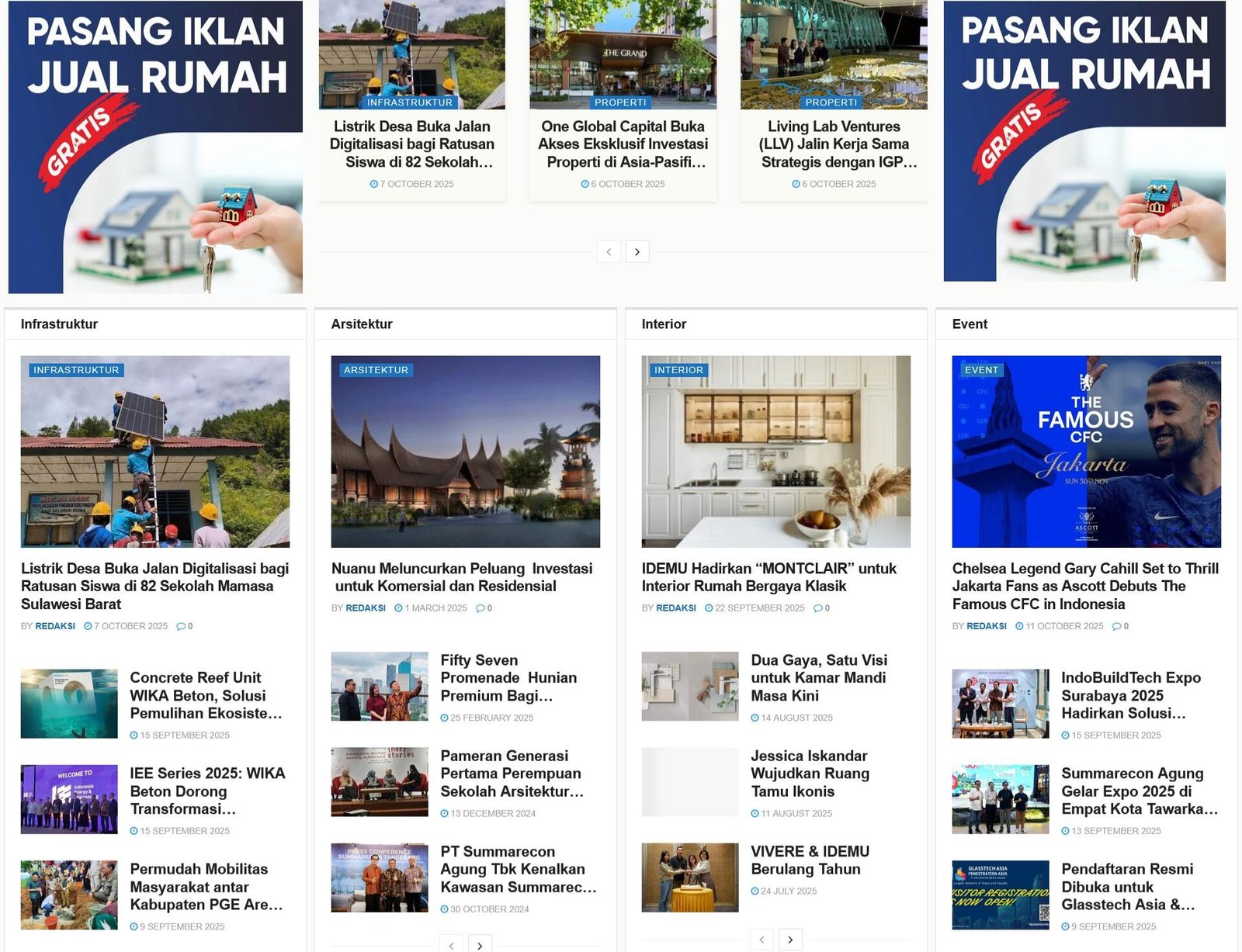Viewport: 1242px width, 952px height.
Task: Click the comment icon under Nuanu Meluncurkan article
Action: pyautogui.click(x=481, y=608)
